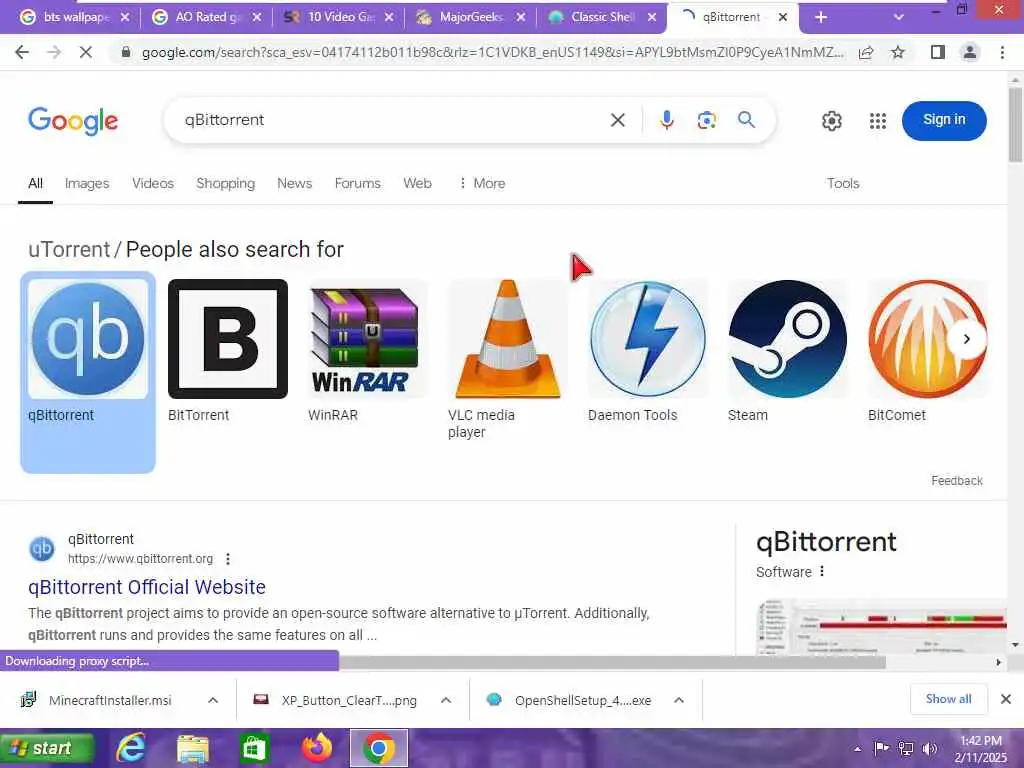This screenshot has width=1024, height=768.
Task: Share this page from the address bar
Action: (866, 52)
